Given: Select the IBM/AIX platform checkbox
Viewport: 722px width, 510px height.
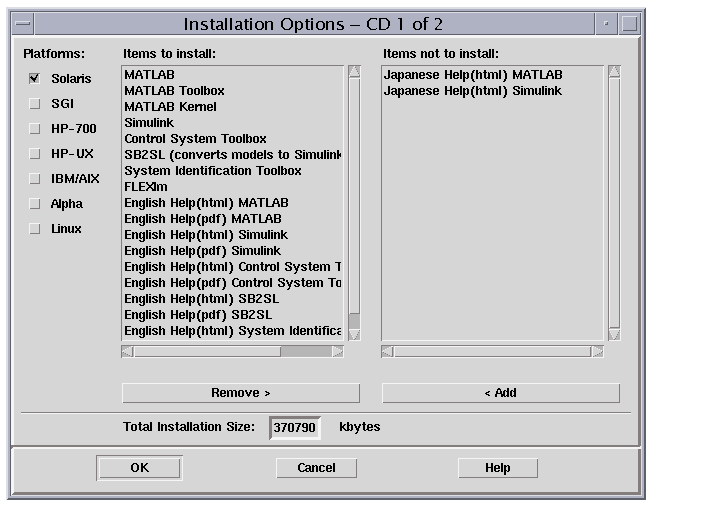Looking at the screenshot, I should (35, 179).
